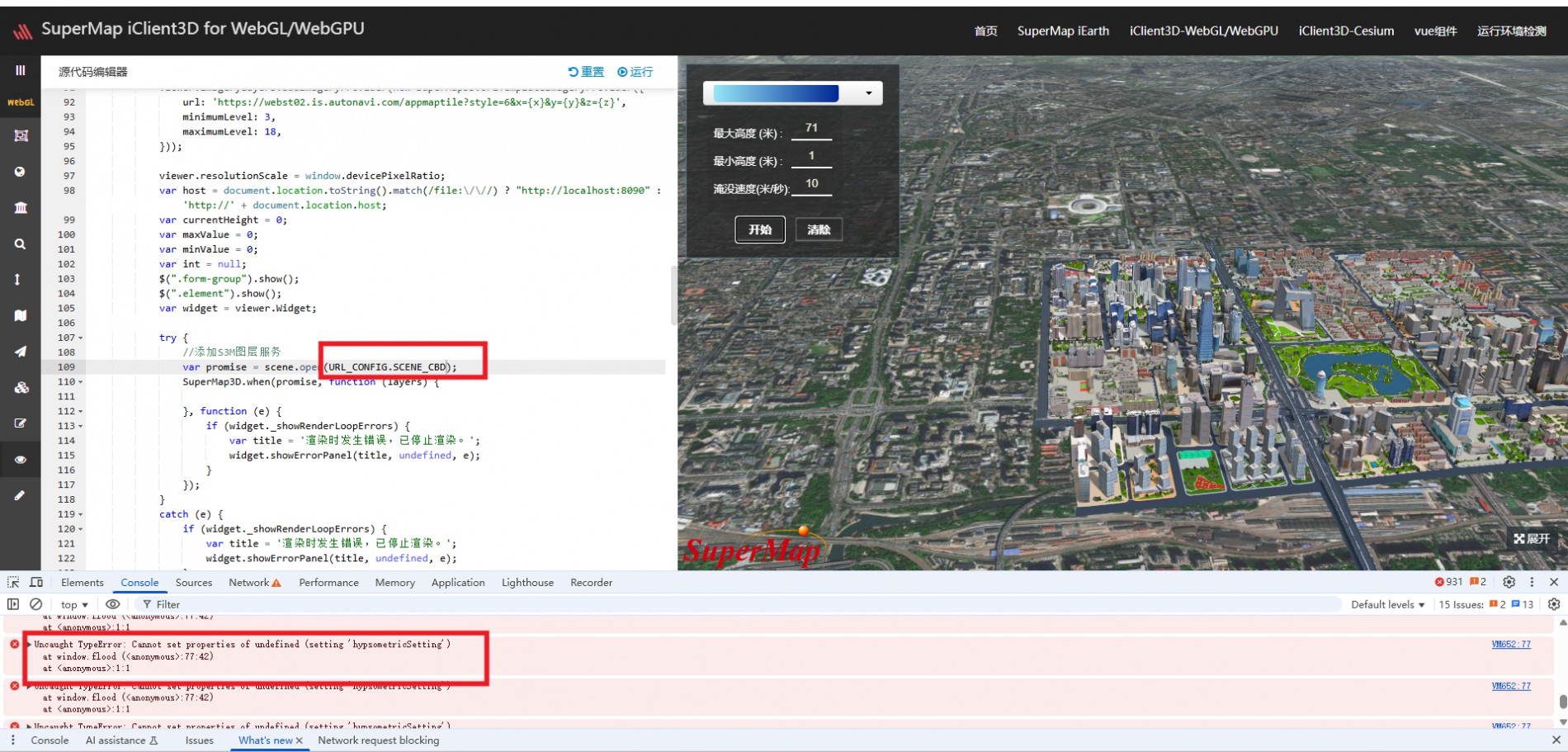Open the paper plane fly icon
This screenshot has width=1568, height=752.
coord(21,351)
